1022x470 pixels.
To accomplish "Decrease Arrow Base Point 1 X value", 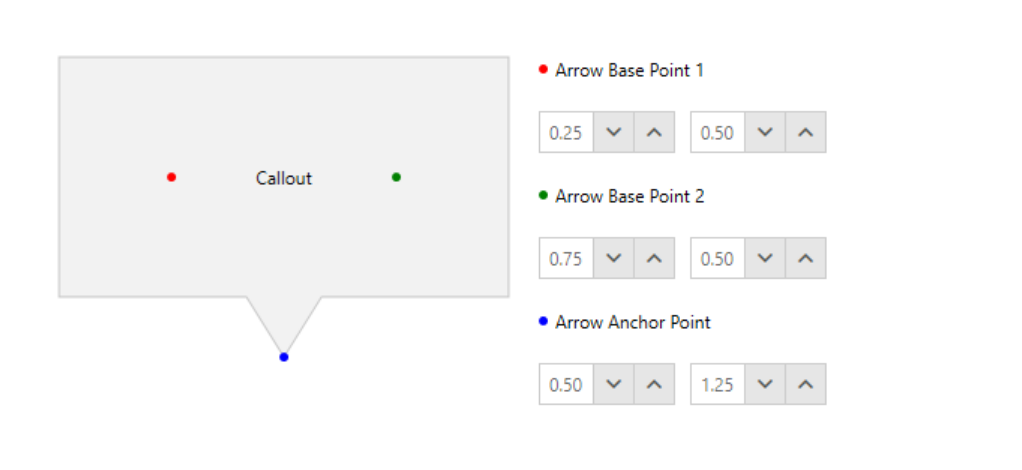I will [614, 132].
